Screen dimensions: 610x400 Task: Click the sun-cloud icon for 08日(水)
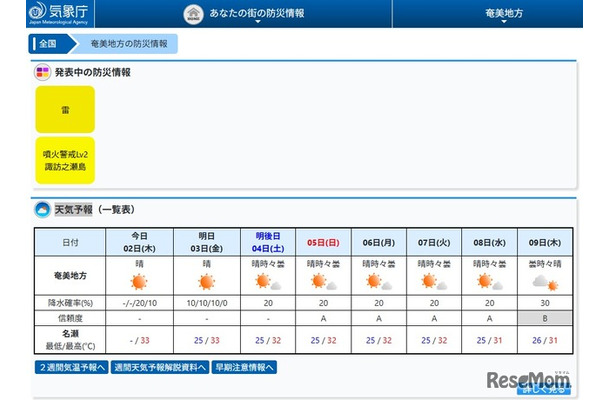489,282
